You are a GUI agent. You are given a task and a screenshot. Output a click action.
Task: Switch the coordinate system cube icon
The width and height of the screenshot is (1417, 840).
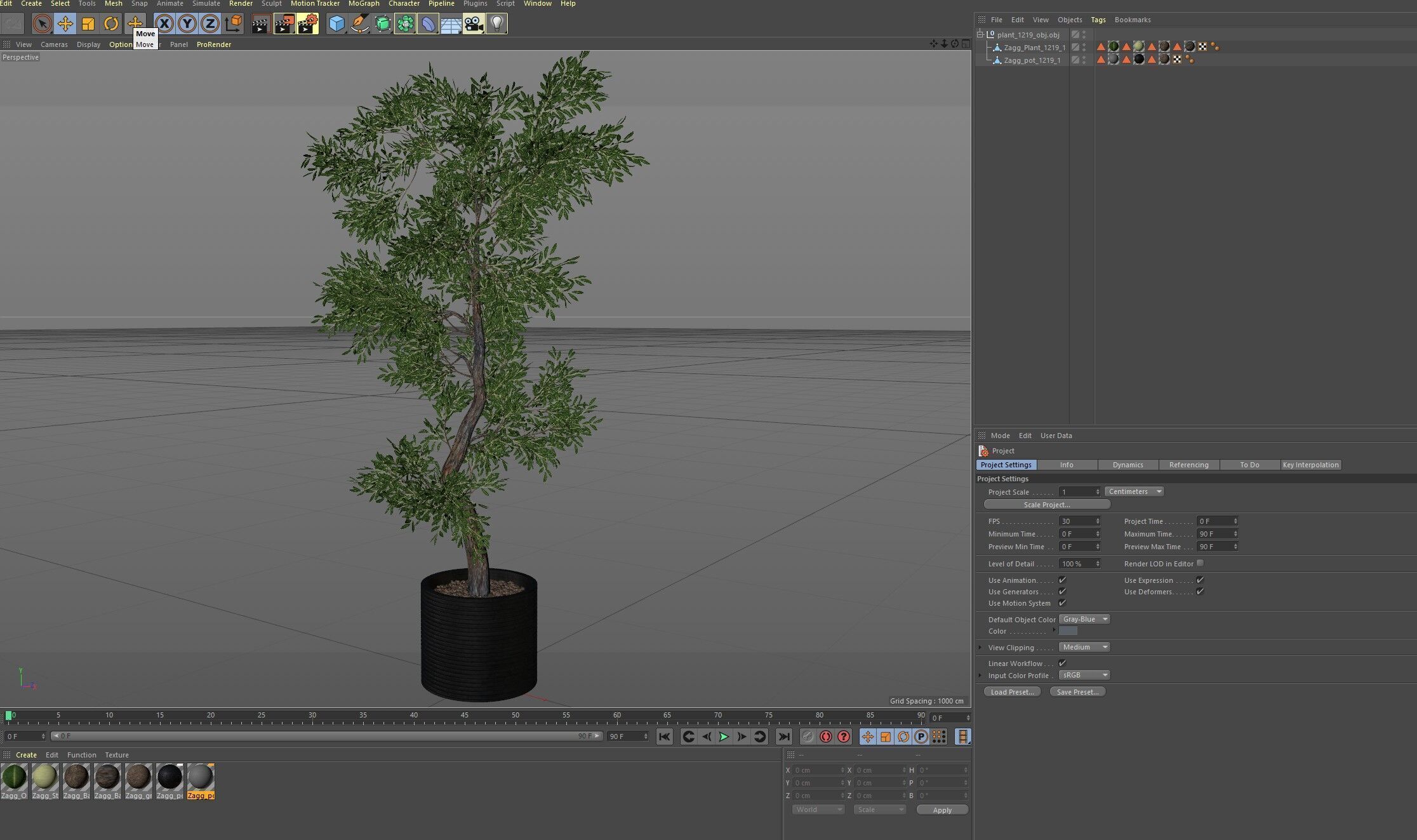pos(233,24)
